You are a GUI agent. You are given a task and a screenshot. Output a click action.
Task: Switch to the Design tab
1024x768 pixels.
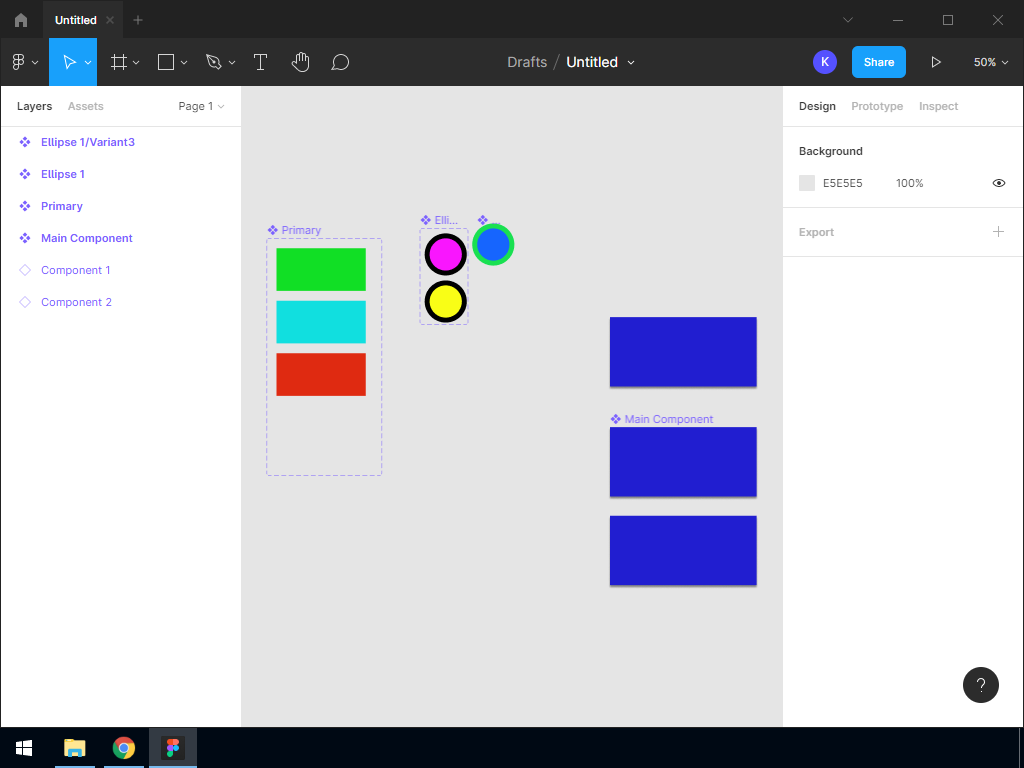pyautogui.click(x=817, y=106)
